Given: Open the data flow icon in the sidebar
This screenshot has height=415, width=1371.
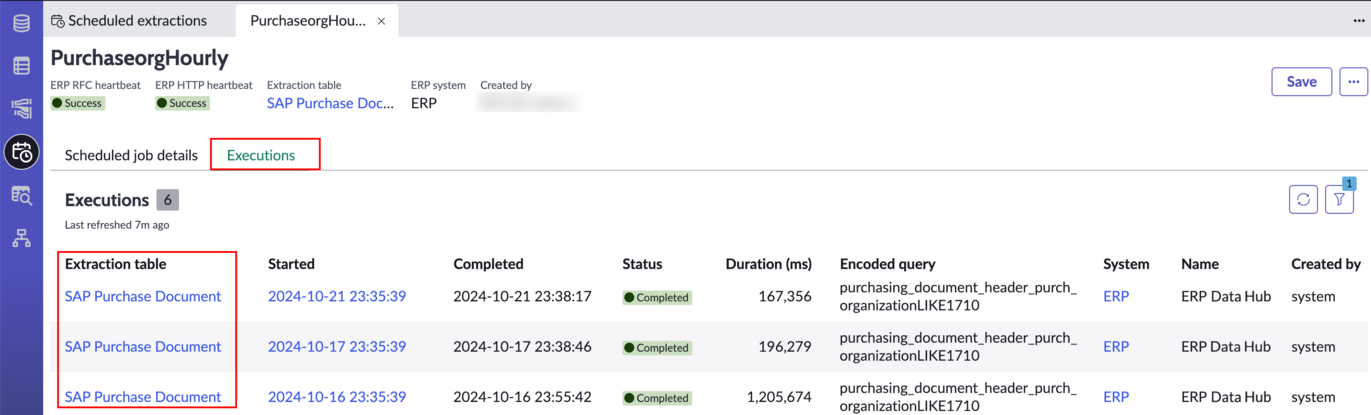Looking at the screenshot, I should click(x=21, y=109).
